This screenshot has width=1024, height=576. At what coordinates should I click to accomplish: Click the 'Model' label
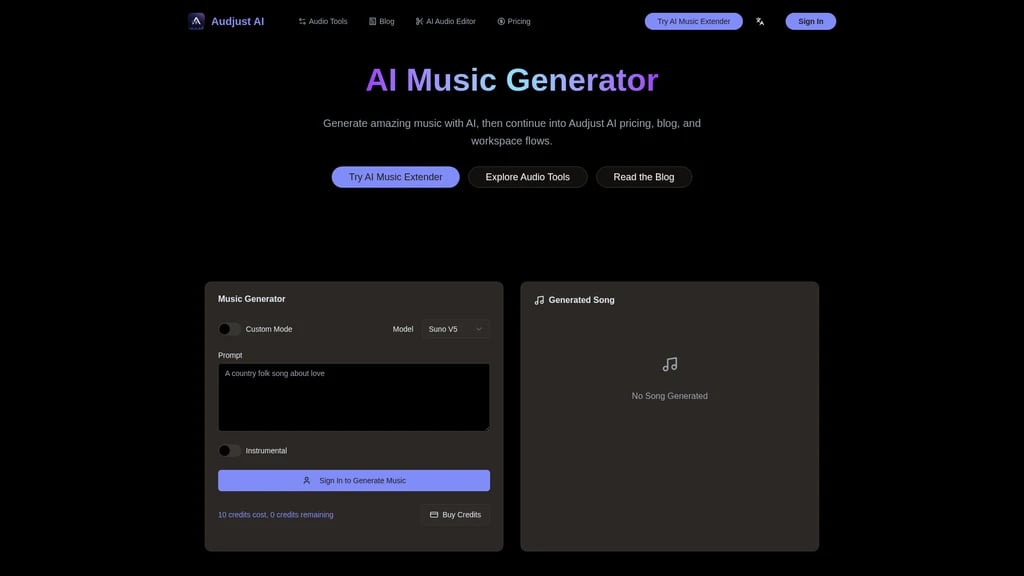pos(403,329)
